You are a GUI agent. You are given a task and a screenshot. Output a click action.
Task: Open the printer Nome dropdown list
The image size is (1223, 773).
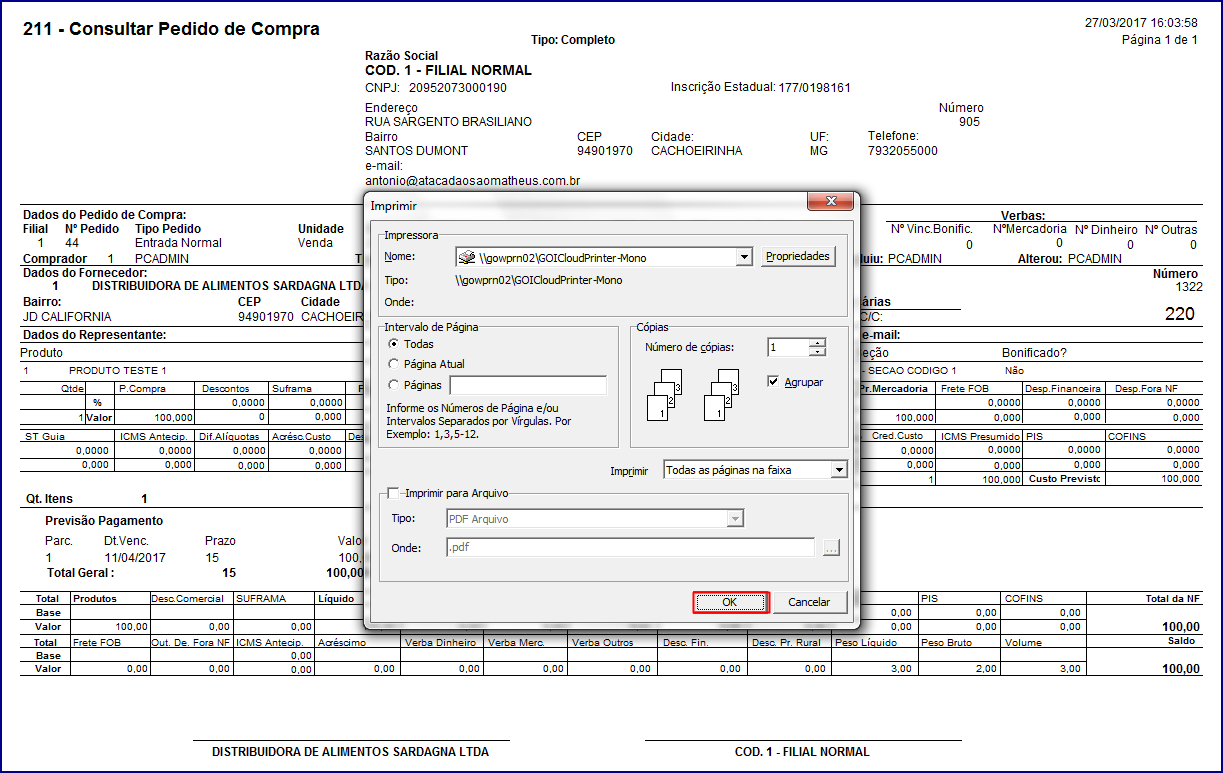743,257
